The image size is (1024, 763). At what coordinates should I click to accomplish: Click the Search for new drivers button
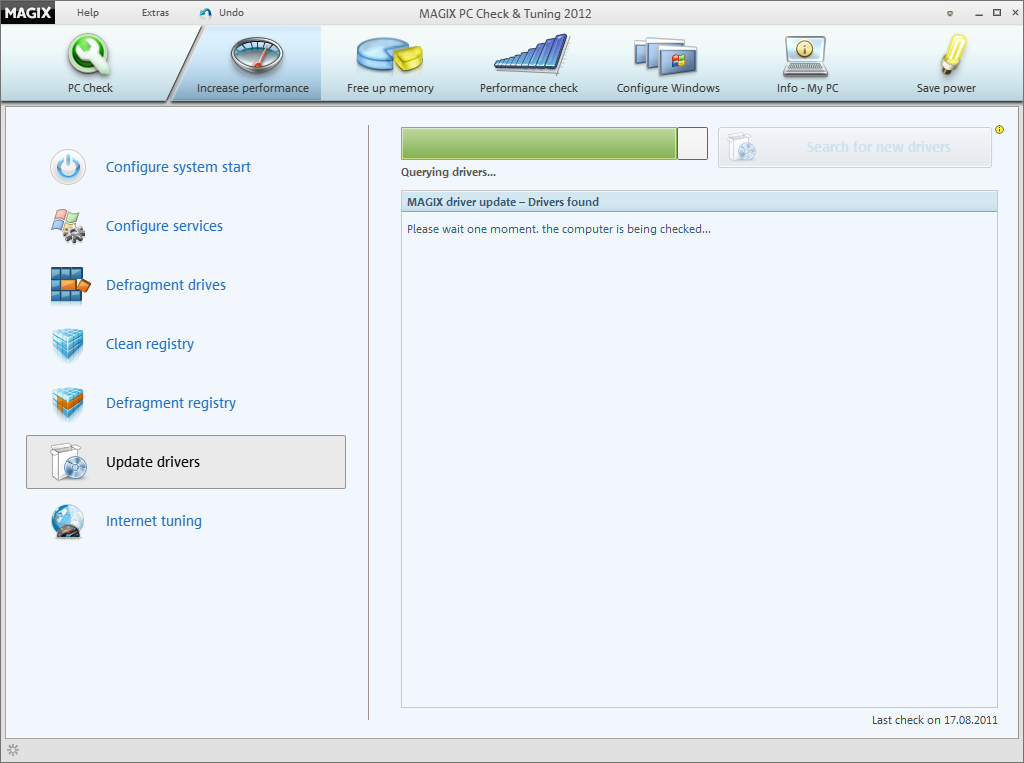coord(855,147)
